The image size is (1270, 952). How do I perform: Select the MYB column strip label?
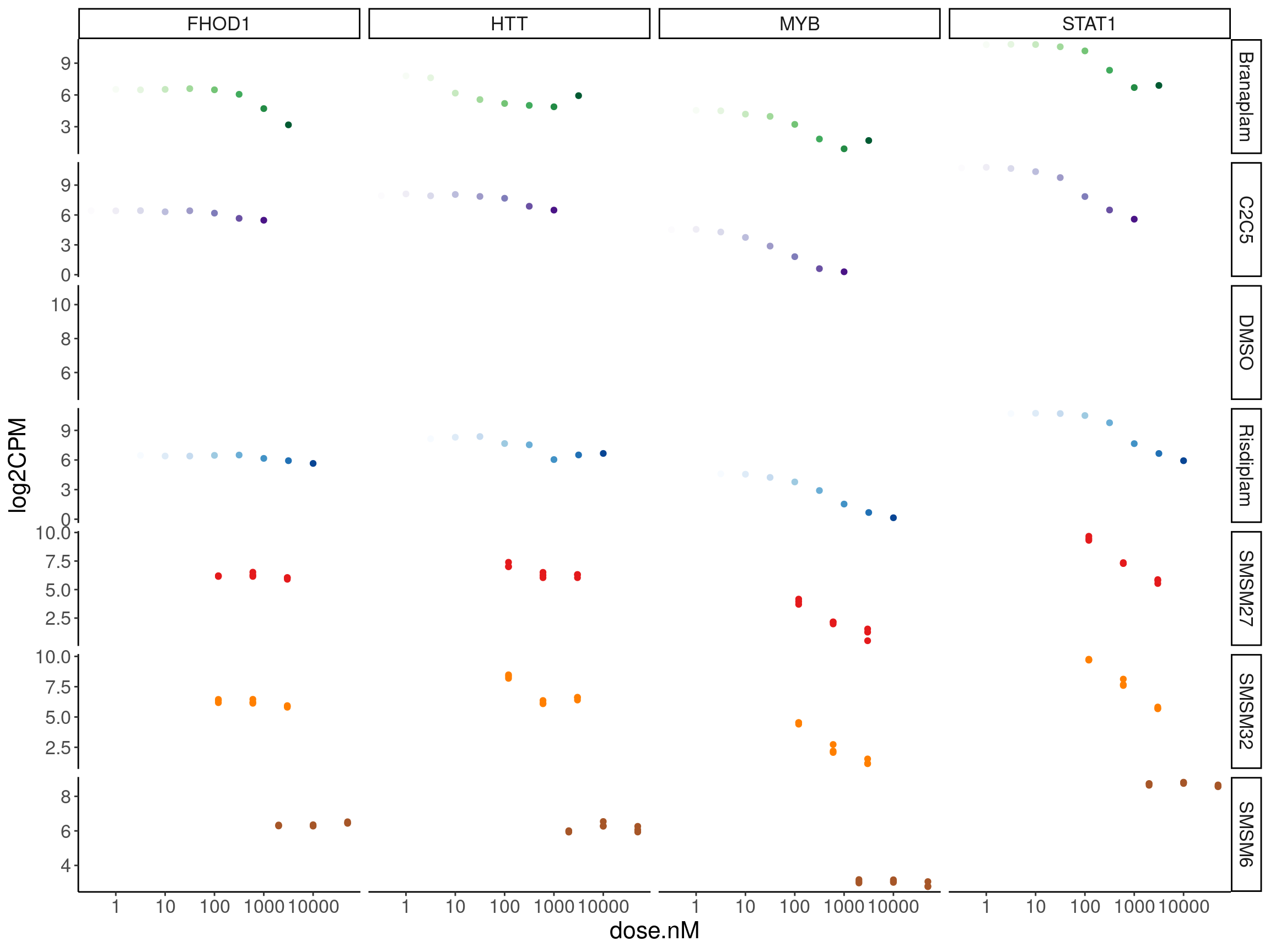[x=799, y=24]
